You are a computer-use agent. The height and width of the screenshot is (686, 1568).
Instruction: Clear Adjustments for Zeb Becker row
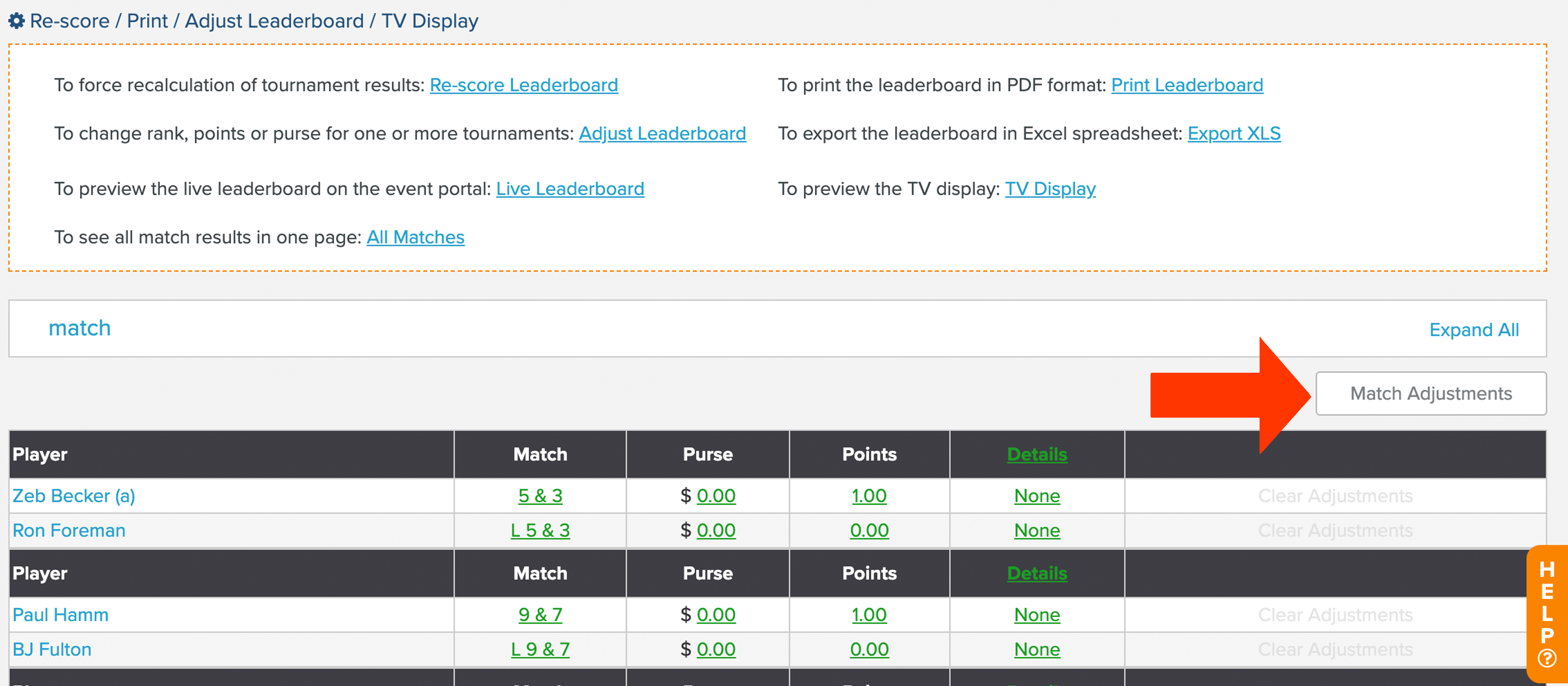point(1335,496)
